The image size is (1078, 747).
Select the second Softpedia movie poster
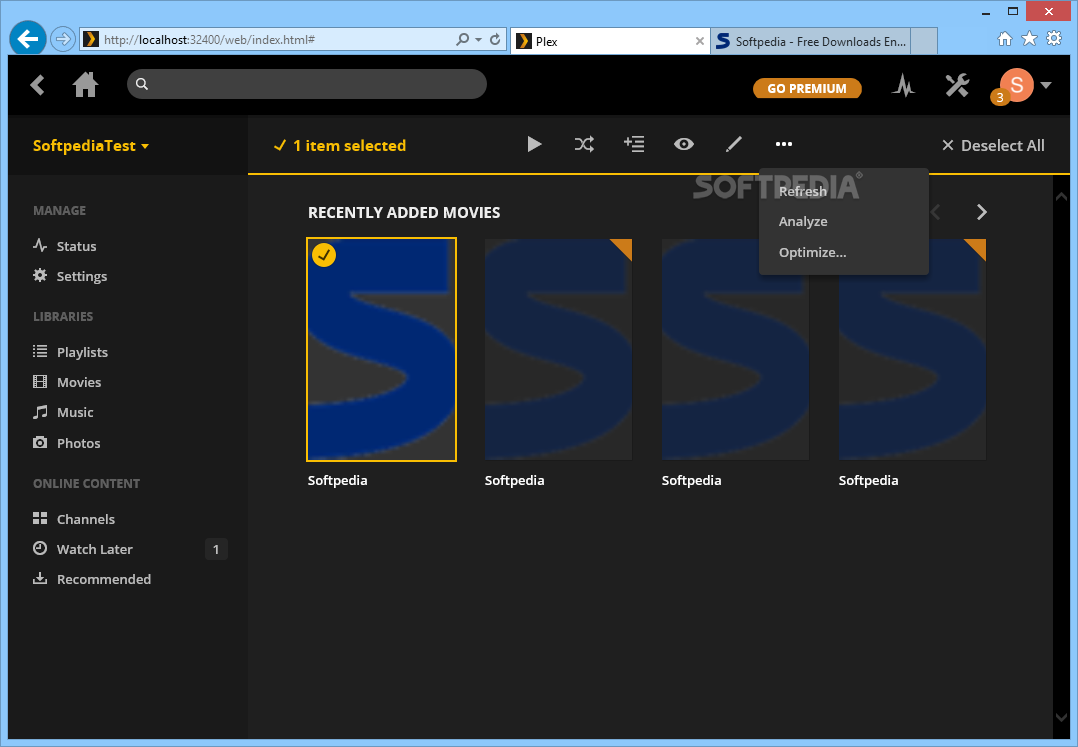(558, 349)
